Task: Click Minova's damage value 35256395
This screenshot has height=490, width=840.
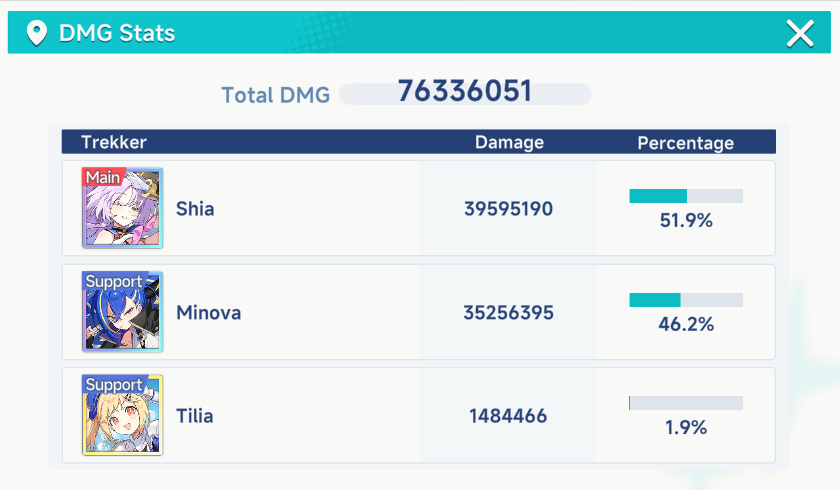Action: (508, 313)
